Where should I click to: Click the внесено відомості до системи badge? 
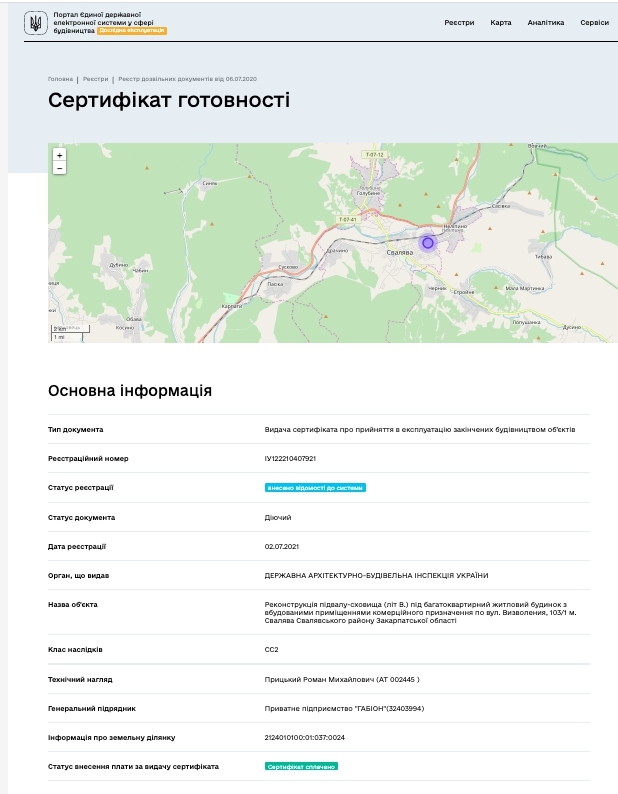tap(315, 488)
